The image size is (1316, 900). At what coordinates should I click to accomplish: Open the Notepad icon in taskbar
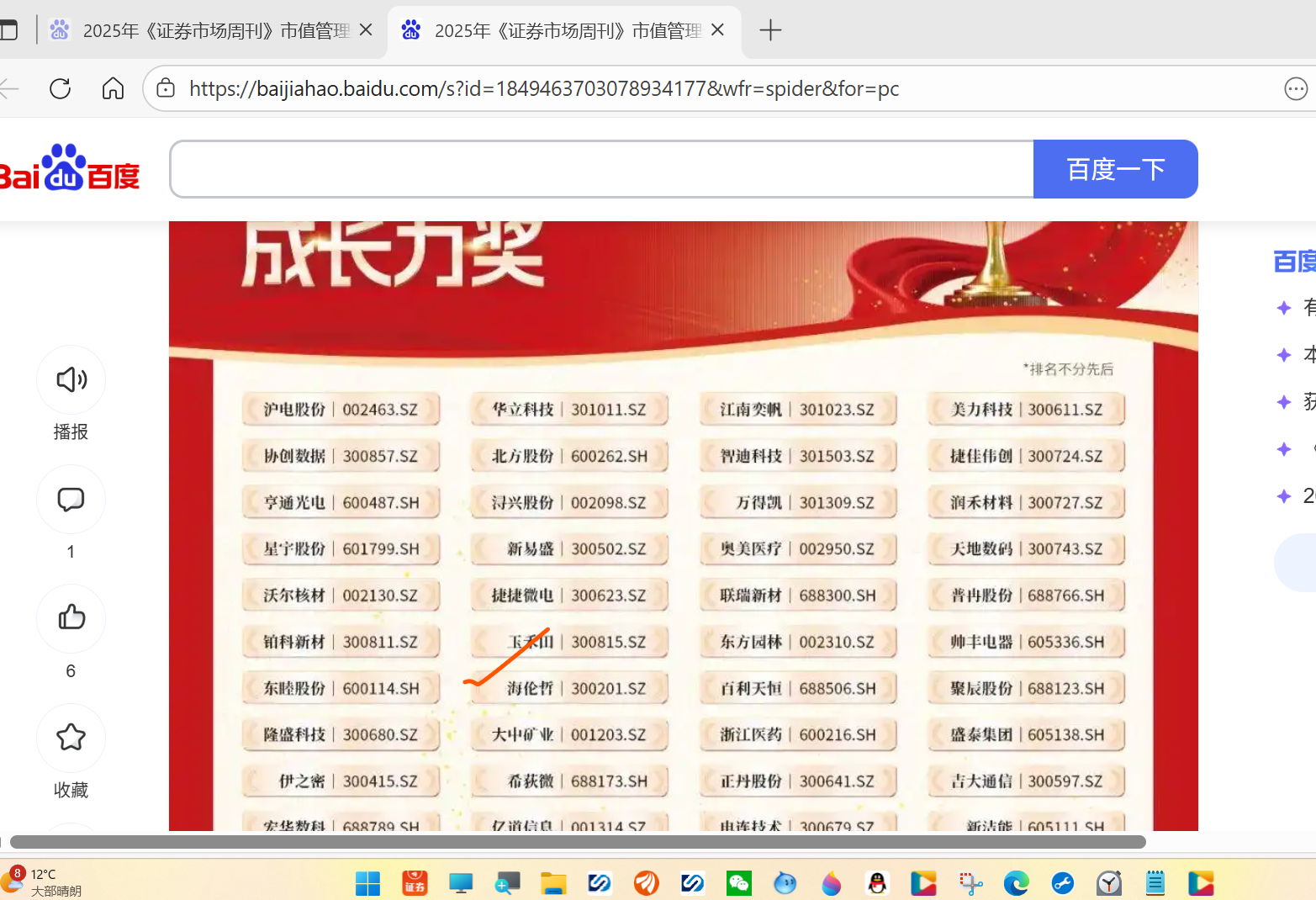1155,883
